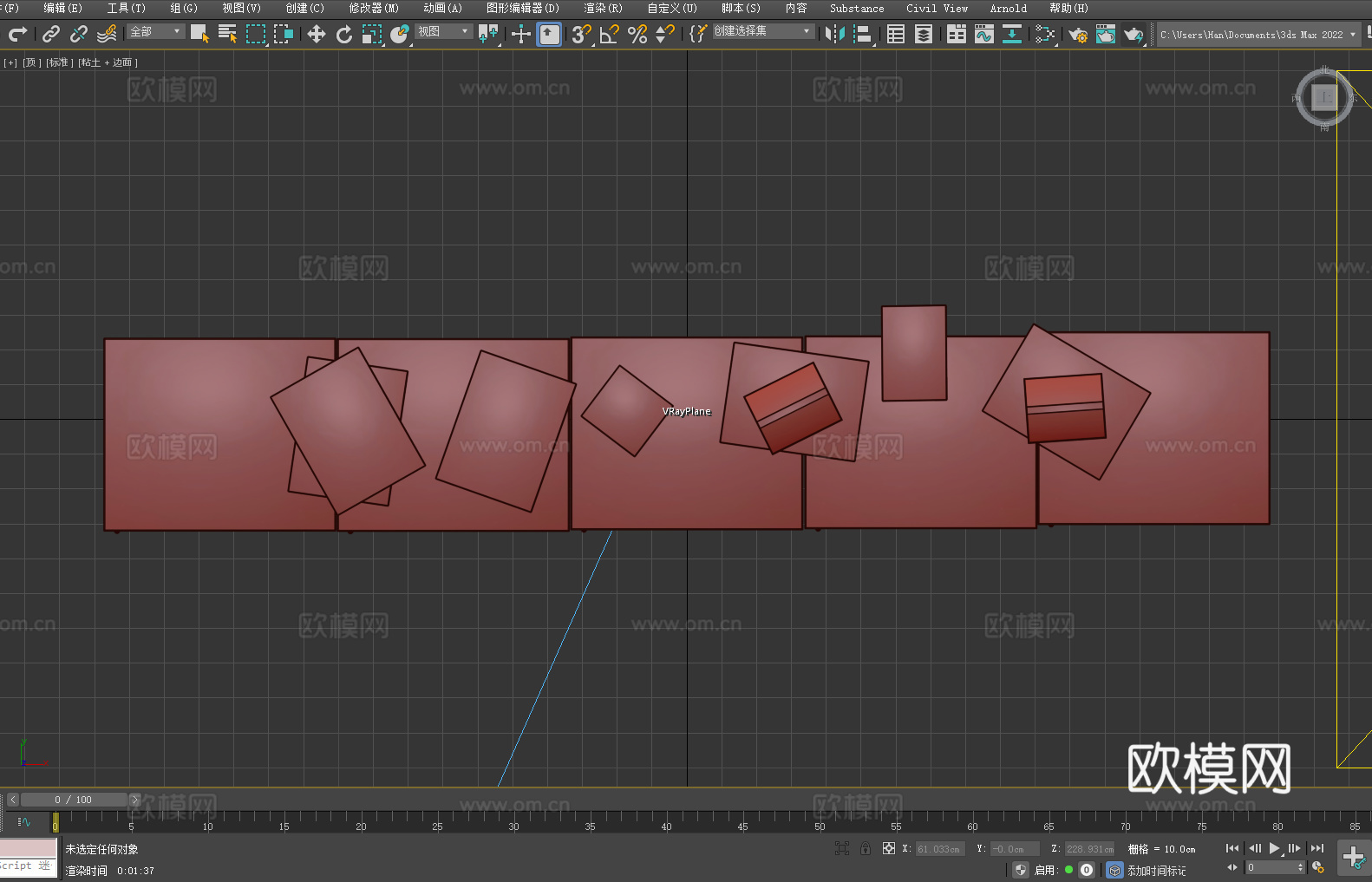Activate the Select and Move tool
This screenshot has width=1372, height=882.
(x=317, y=34)
